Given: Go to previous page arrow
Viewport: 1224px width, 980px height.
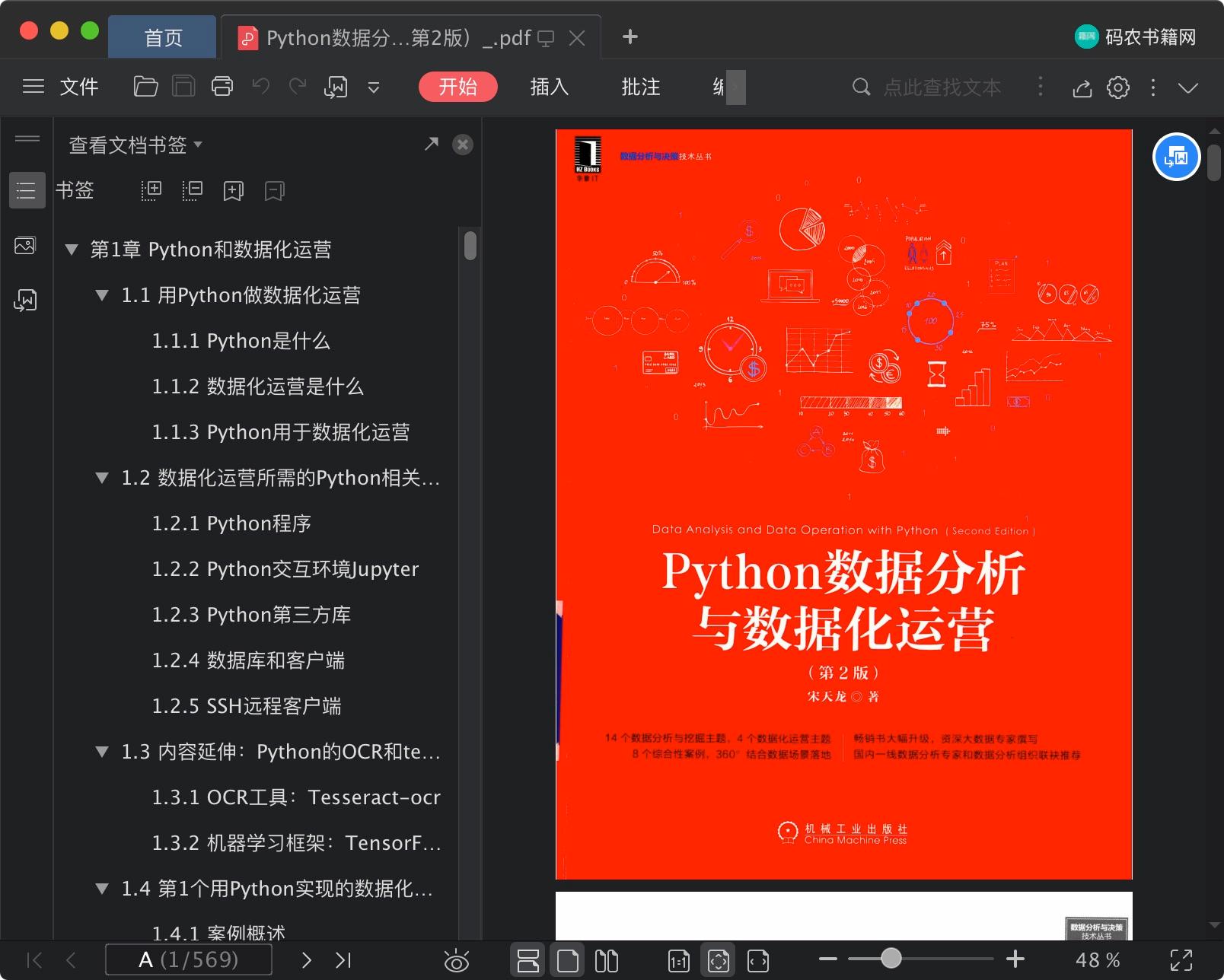Looking at the screenshot, I should coord(71,960).
